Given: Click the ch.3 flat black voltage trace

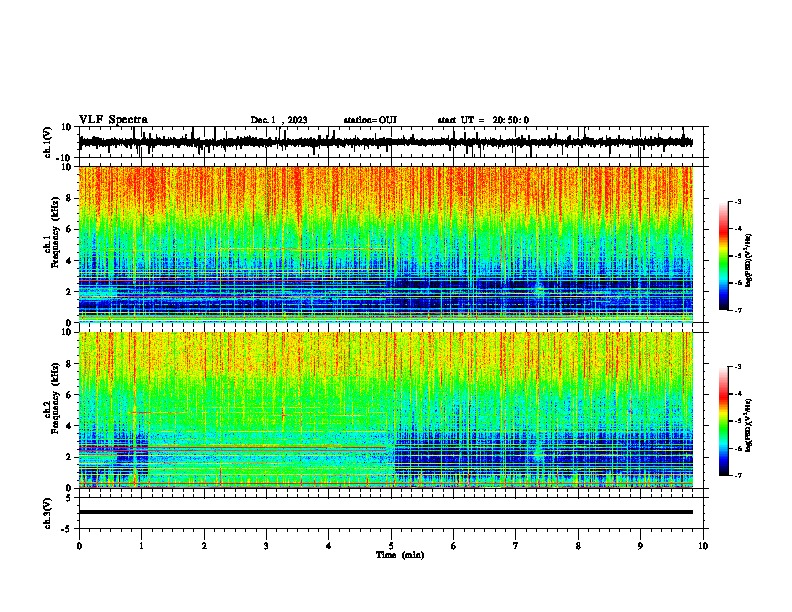Looking at the screenshot, I should [x=385, y=512].
